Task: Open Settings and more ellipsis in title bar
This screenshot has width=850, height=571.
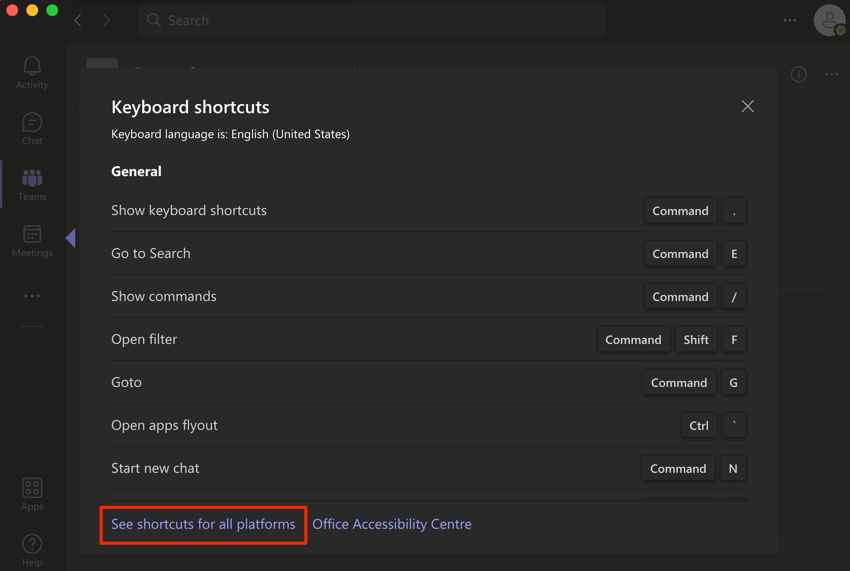Action: click(790, 20)
